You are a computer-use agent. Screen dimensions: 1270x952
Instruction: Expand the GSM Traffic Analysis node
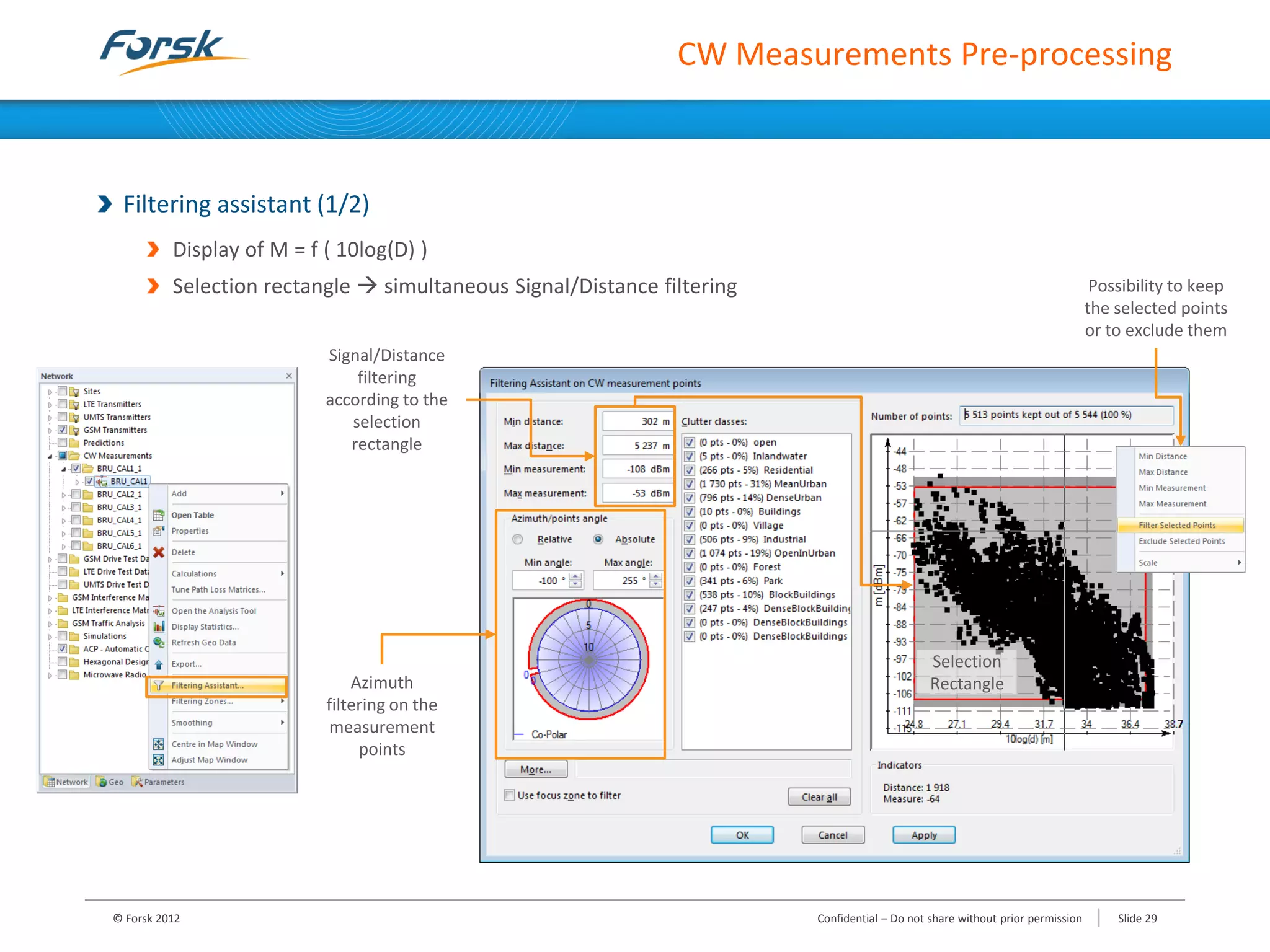[50, 624]
